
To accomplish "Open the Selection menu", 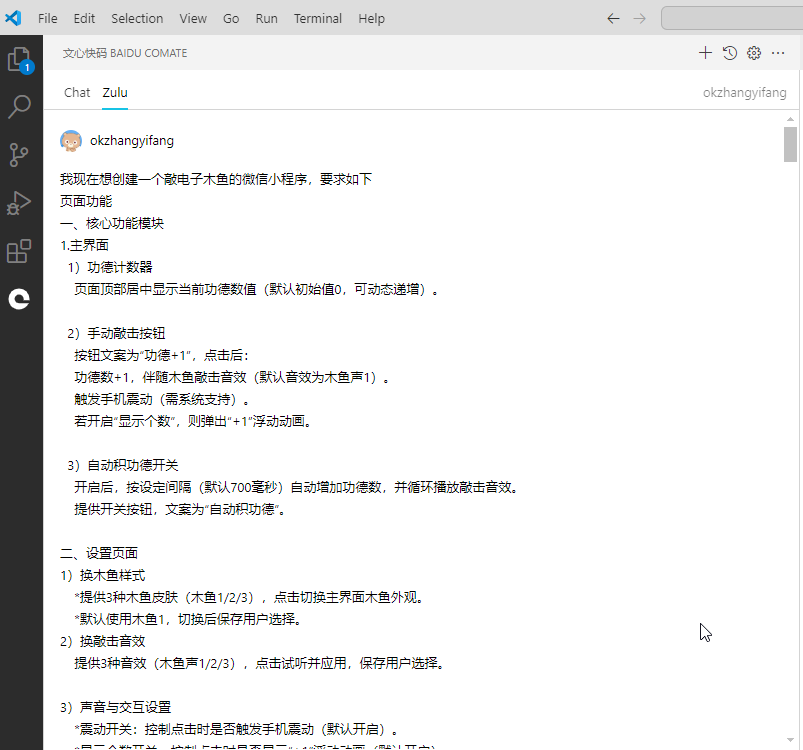I will [x=137, y=18].
